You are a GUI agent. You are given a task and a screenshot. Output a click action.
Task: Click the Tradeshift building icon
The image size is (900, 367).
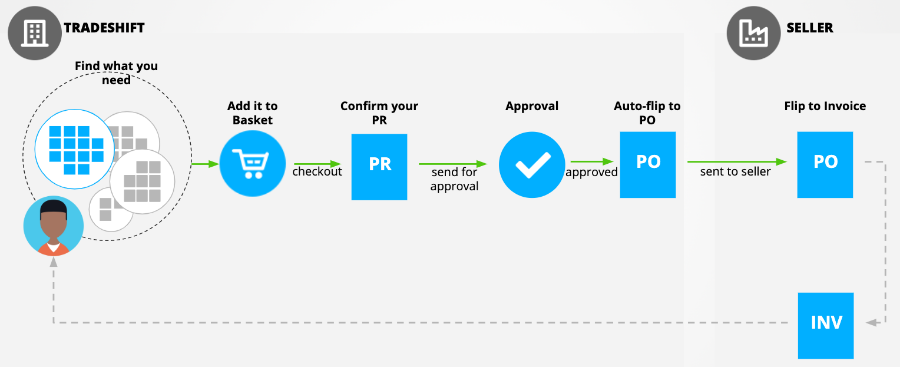tap(35, 33)
